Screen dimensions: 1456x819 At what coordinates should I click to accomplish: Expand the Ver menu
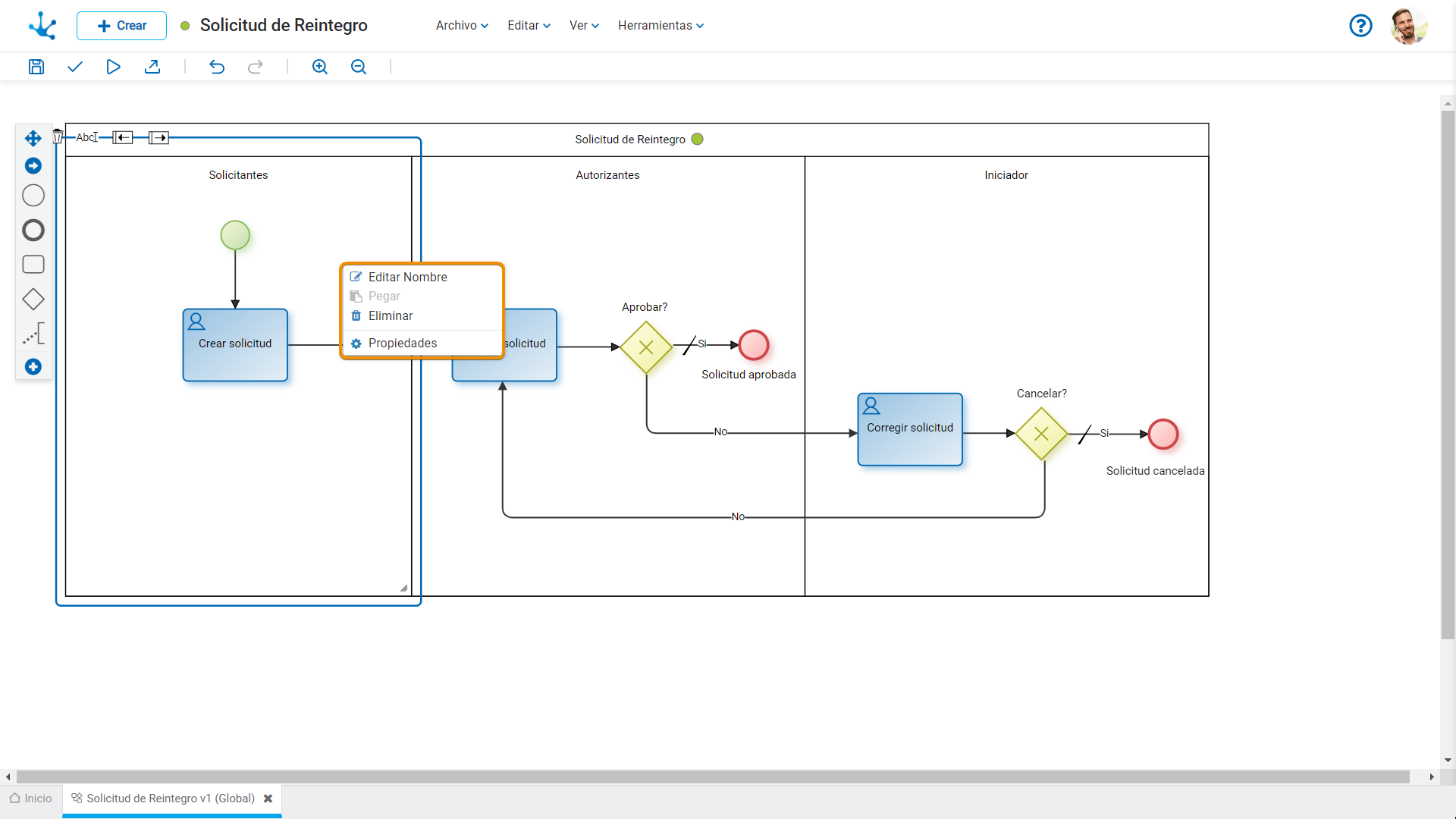pyautogui.click(x=584, y=25)
